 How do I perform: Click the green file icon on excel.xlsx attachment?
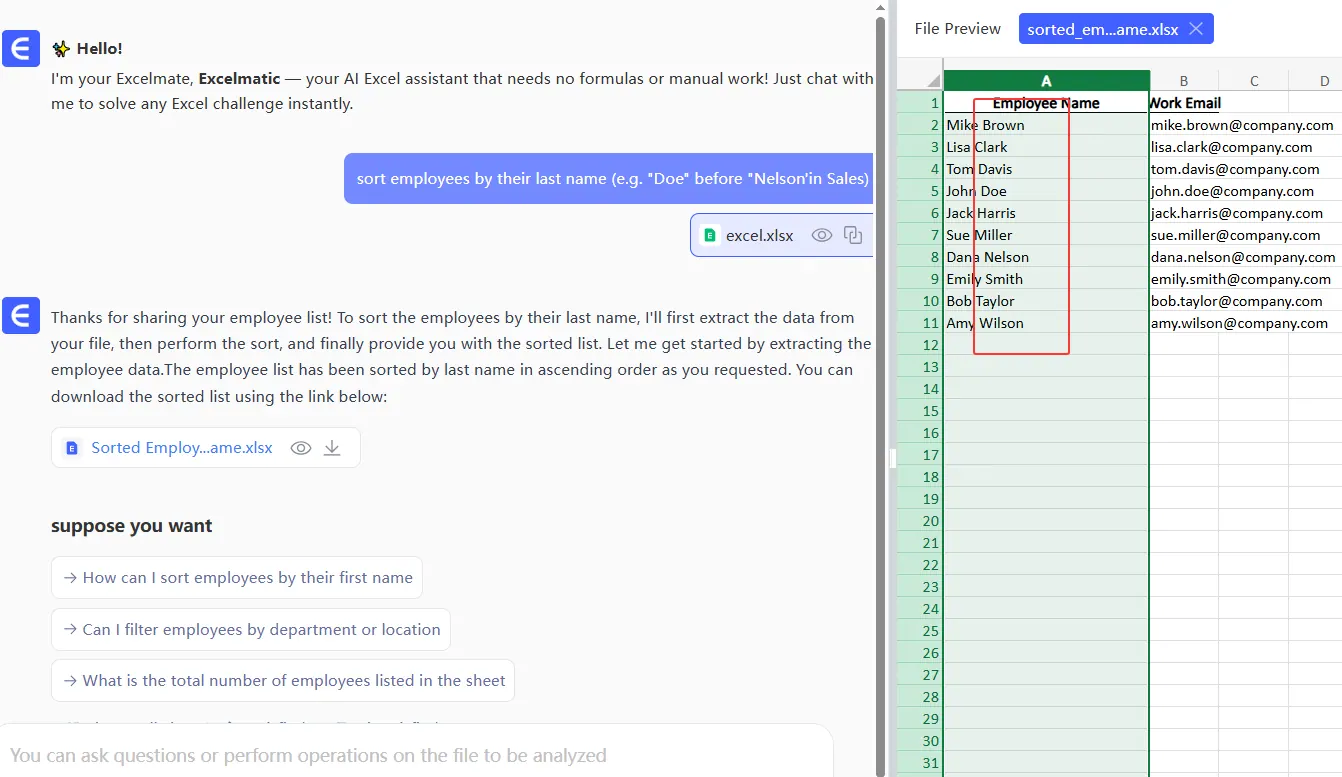click(x=710, y=236)
